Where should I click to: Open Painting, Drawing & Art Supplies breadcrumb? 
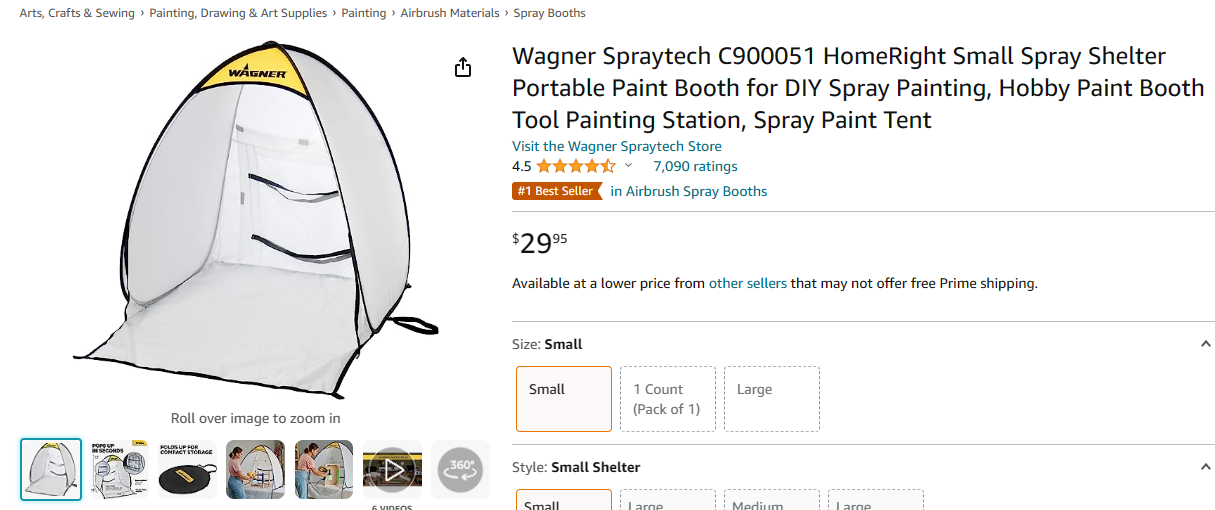tap(238, 13)
